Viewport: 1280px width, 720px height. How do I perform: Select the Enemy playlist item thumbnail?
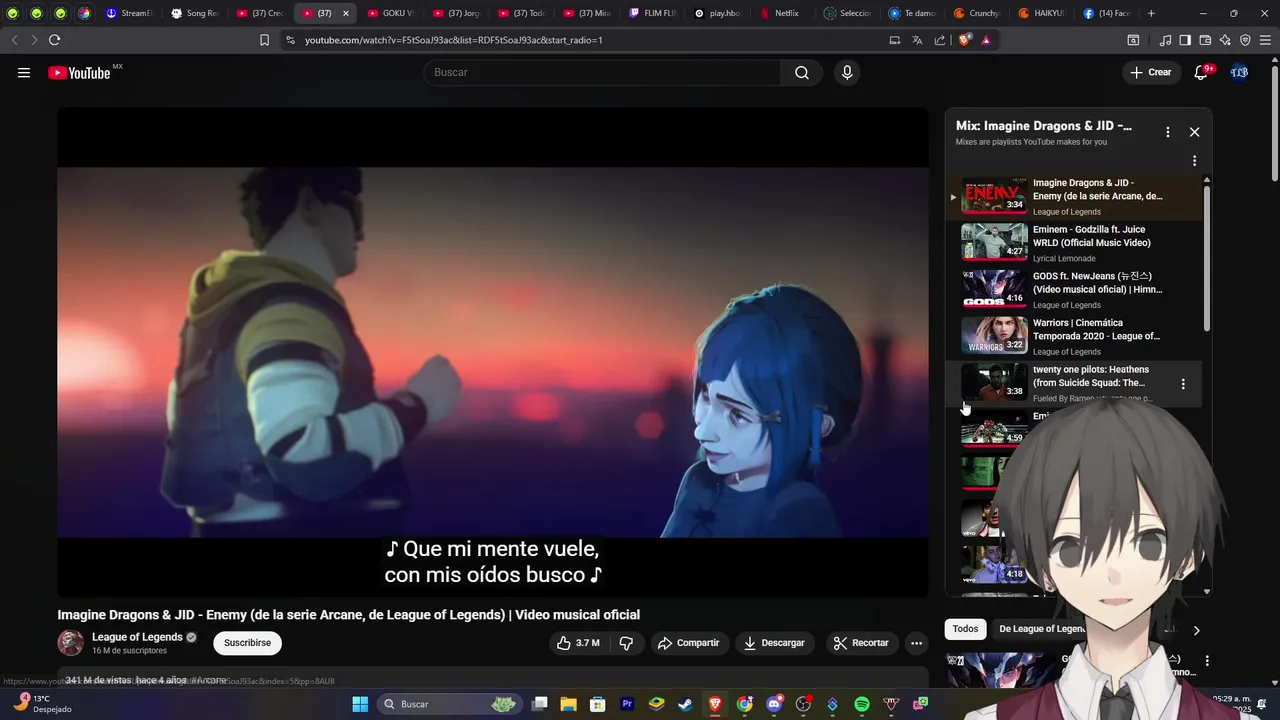click(994, 196)
